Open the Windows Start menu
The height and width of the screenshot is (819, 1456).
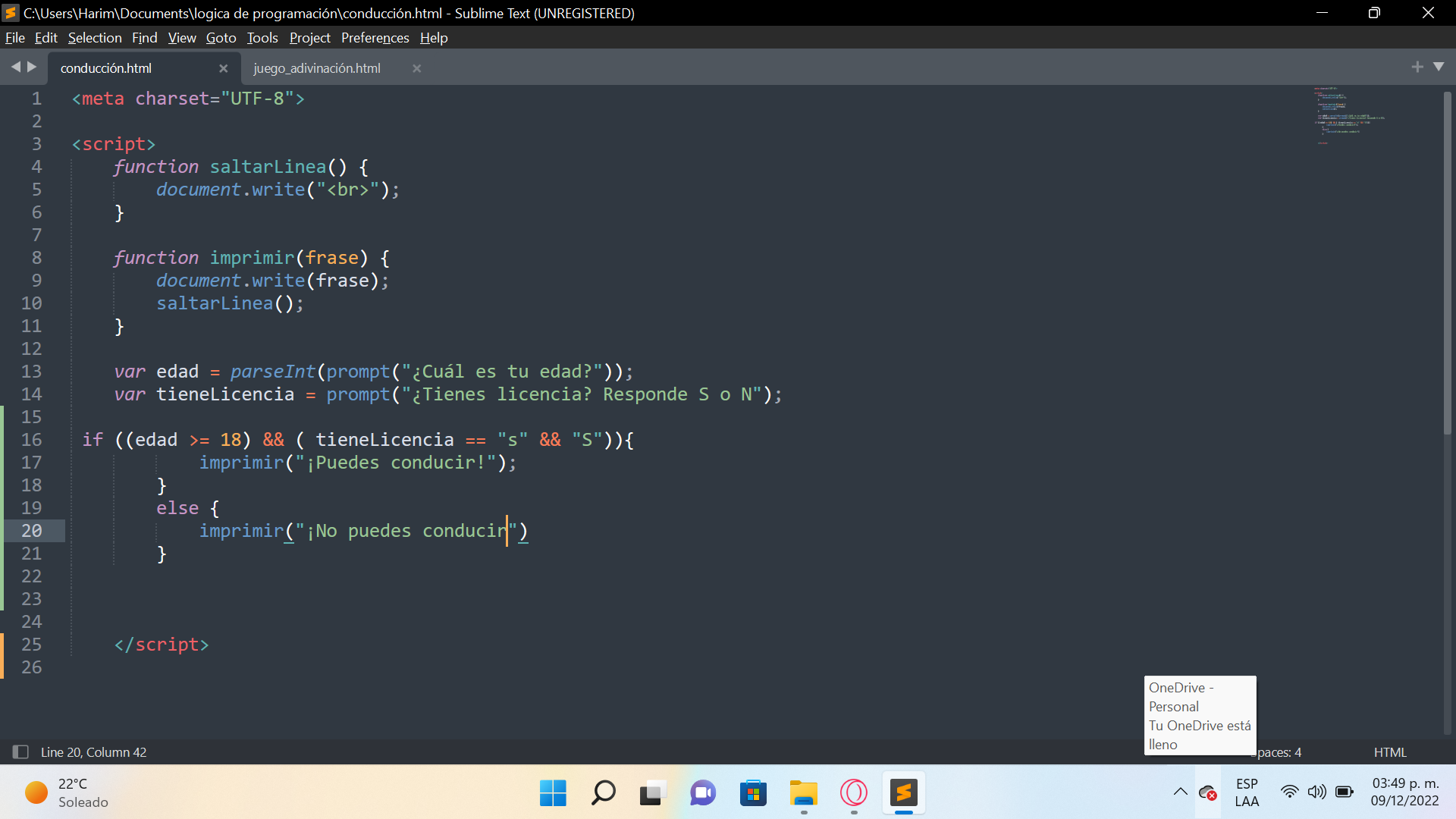pos(553,793)
